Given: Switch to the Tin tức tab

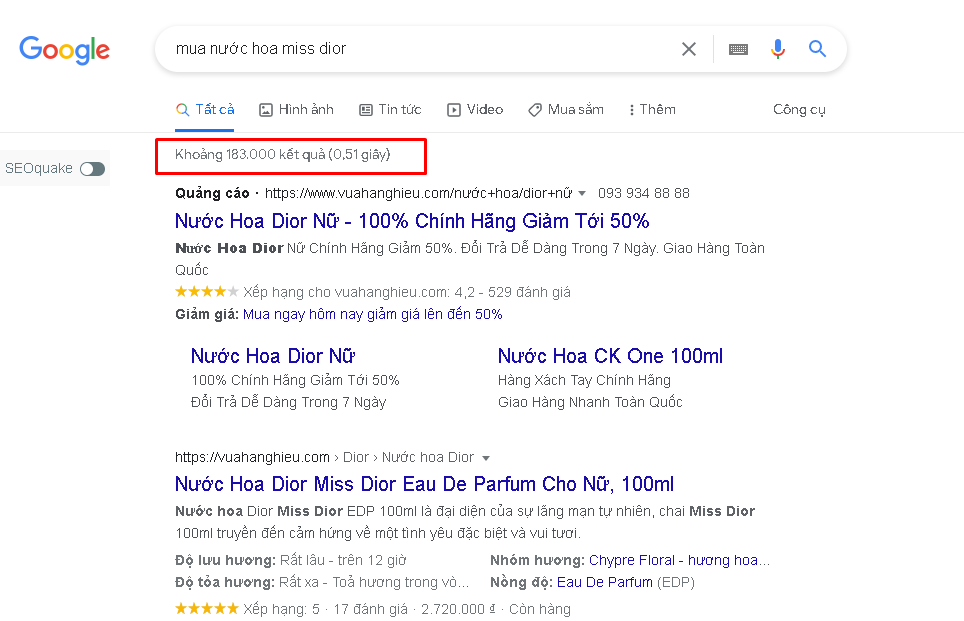Looking at the screenshot, I should pos(390,110).
